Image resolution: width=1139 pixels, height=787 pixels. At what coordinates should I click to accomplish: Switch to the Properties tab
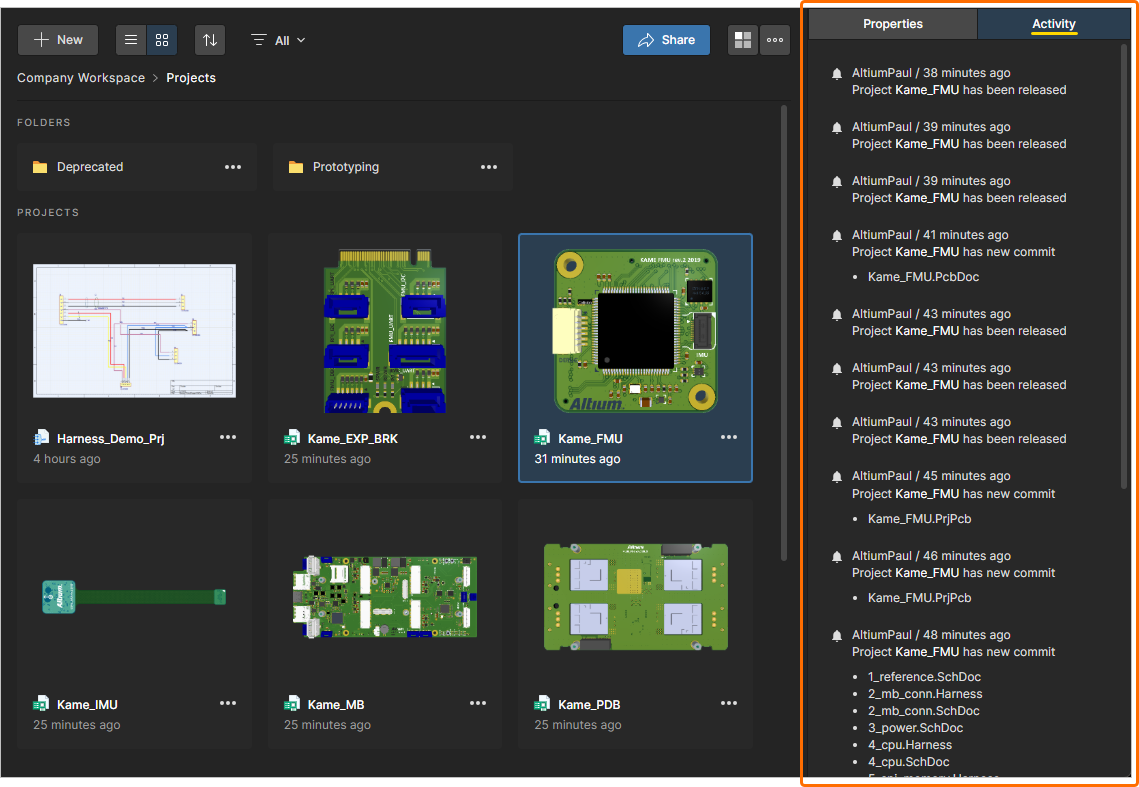point(892,23)
